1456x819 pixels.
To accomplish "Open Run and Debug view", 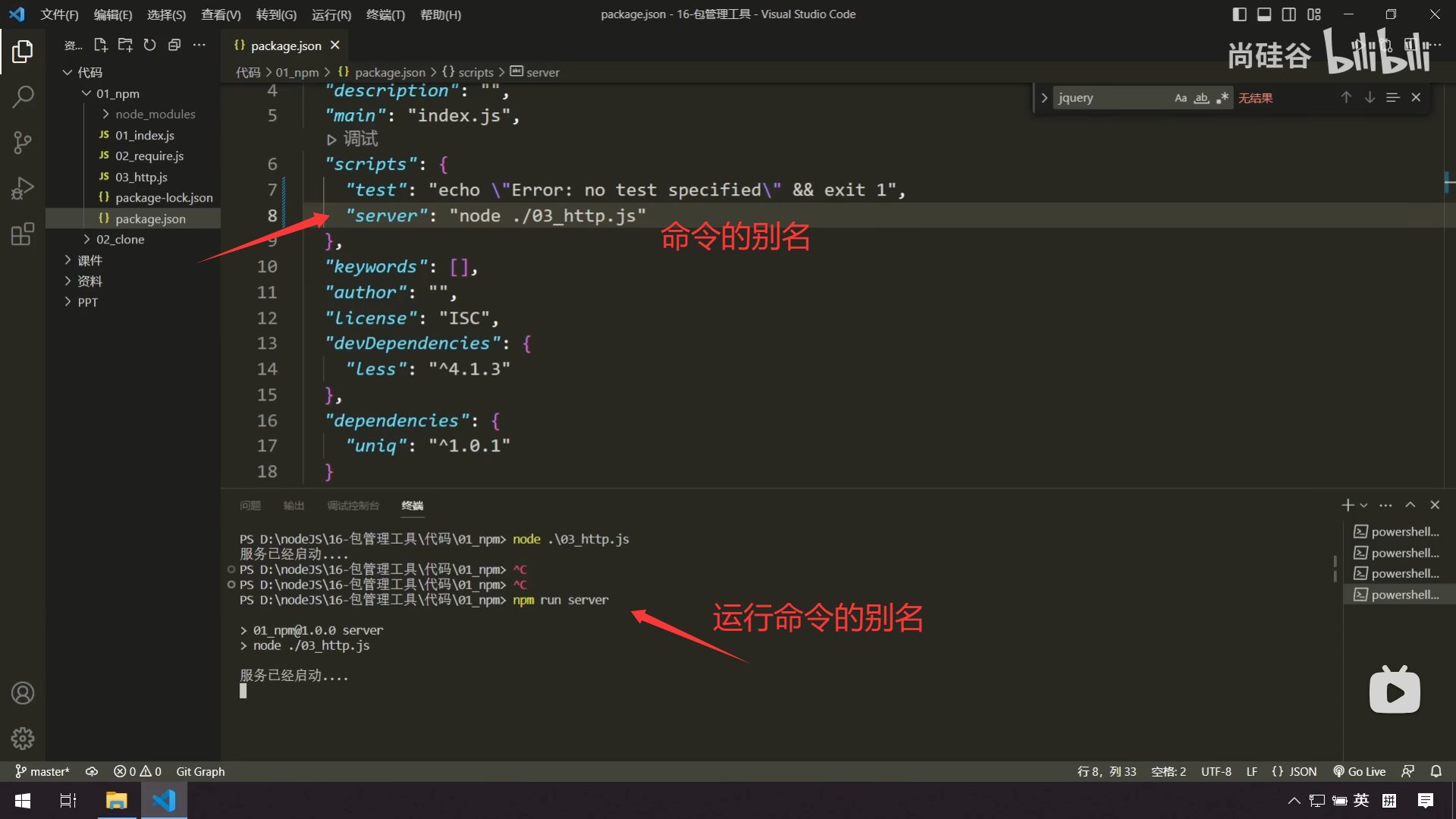I will click(x=23, y=188).
